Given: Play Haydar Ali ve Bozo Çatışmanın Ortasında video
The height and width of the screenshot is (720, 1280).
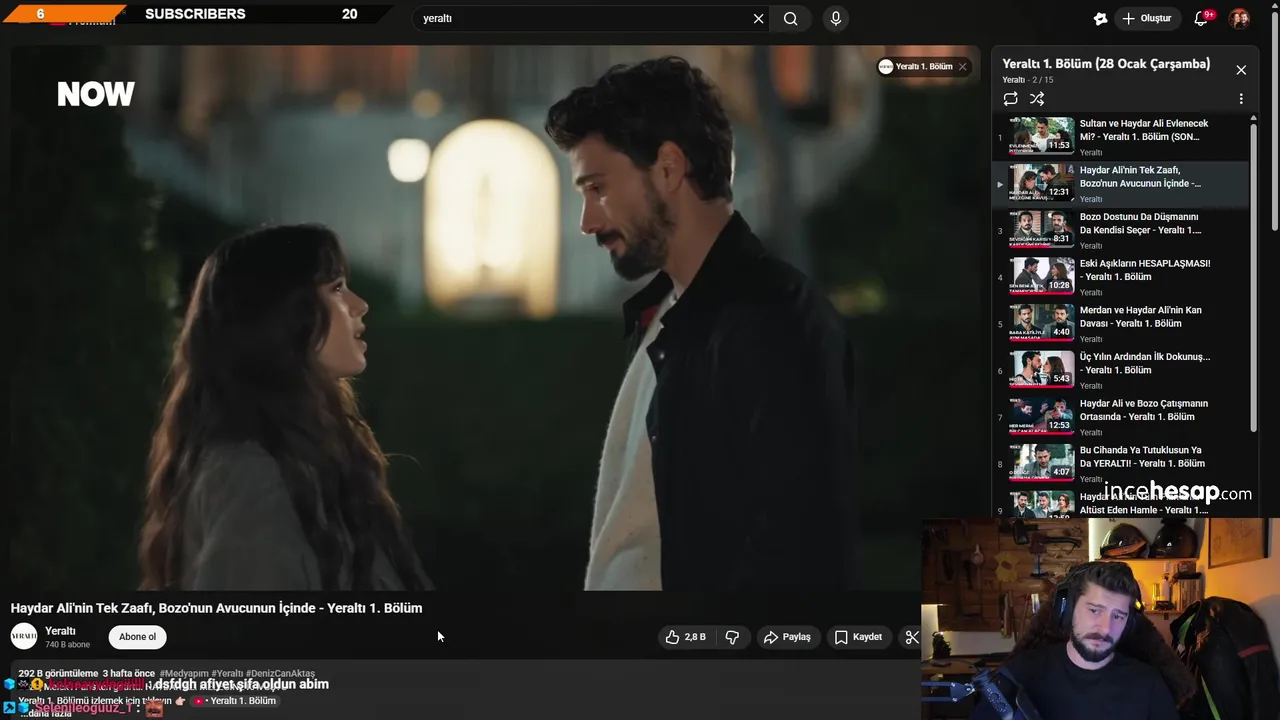Looking at the screenshot, I should pyautogui.click(x=1120, y=417).
